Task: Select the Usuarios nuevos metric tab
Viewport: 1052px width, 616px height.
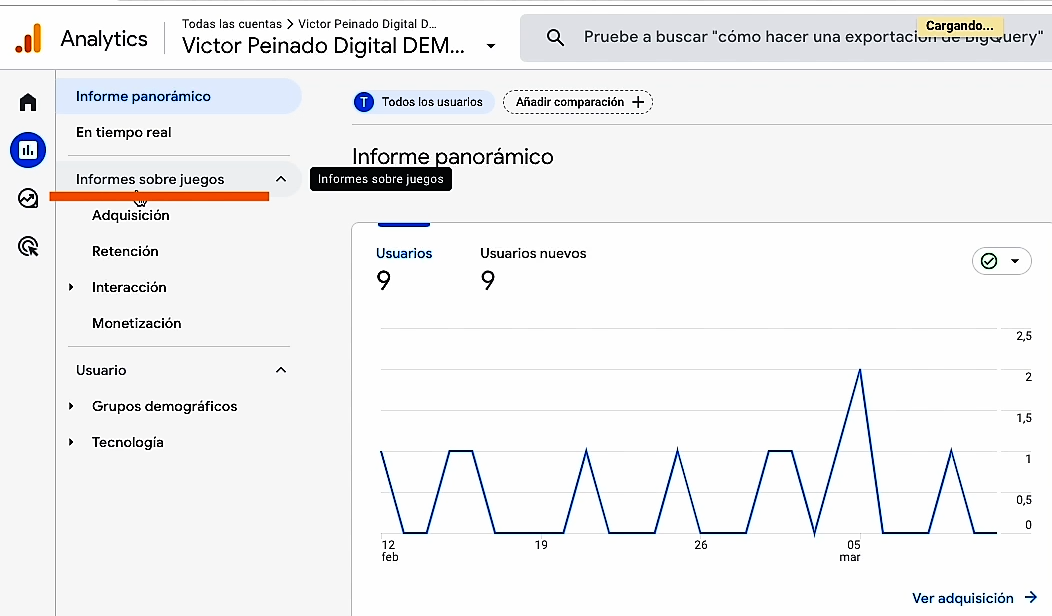Action: pyautogui.click(x=533, y=267)
